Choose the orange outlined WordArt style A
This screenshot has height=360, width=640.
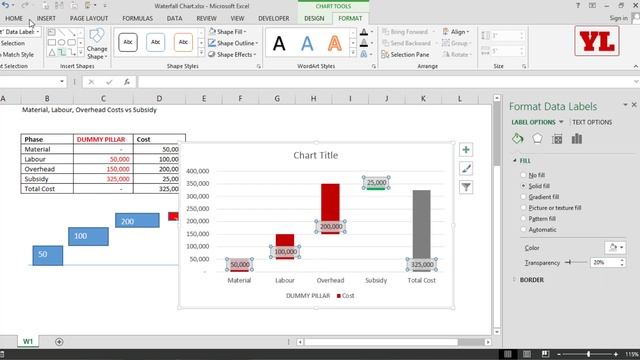335,43
